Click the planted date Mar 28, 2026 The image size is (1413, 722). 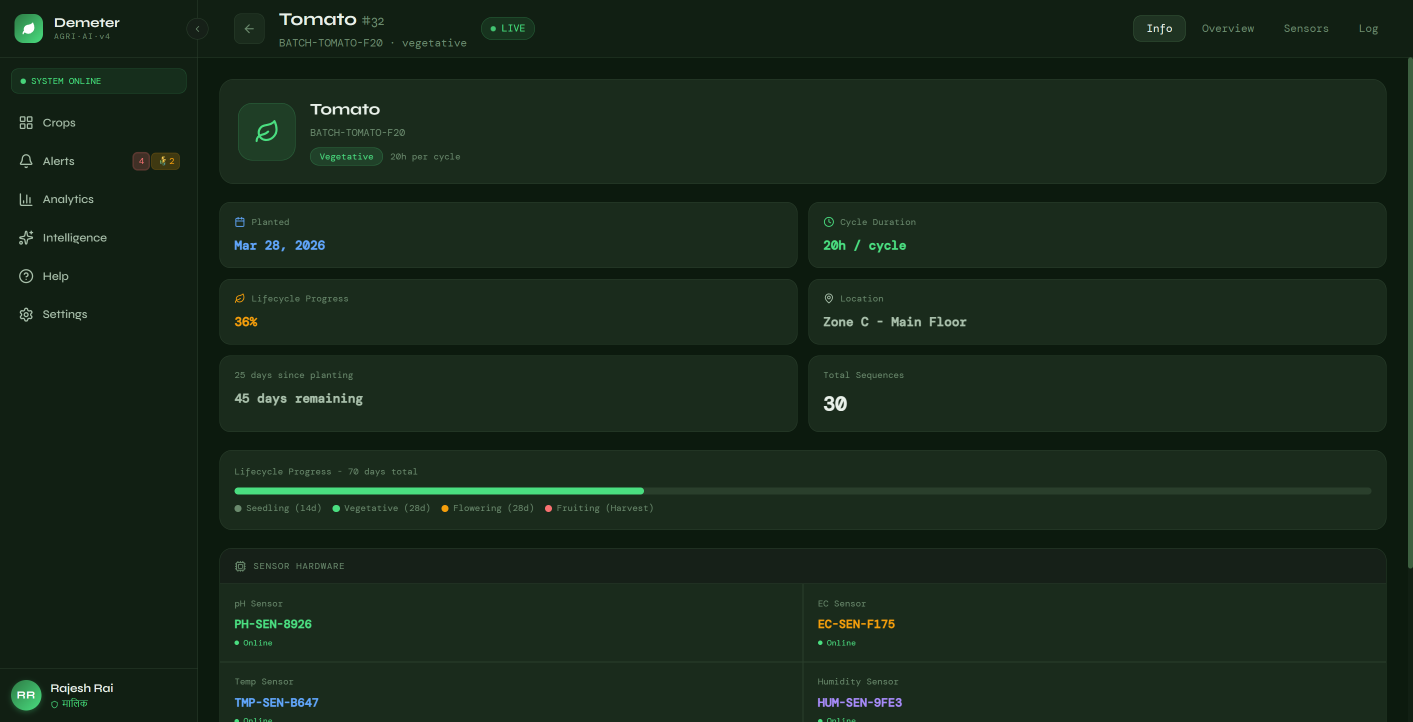tap(280, 245)
